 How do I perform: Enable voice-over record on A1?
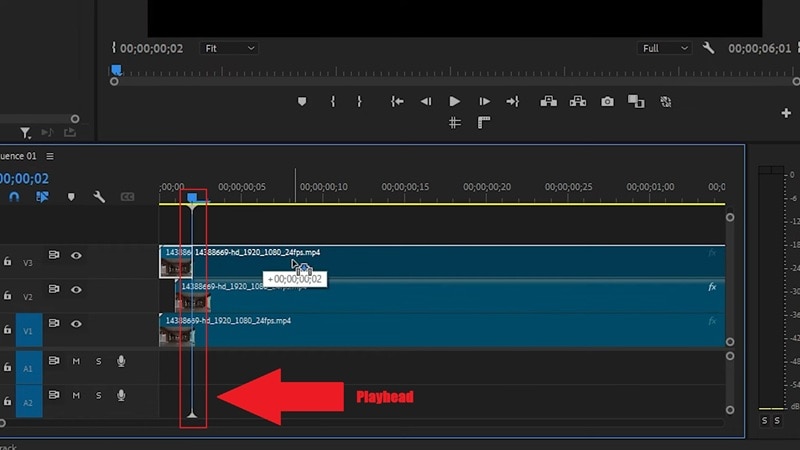pos(121,361)
